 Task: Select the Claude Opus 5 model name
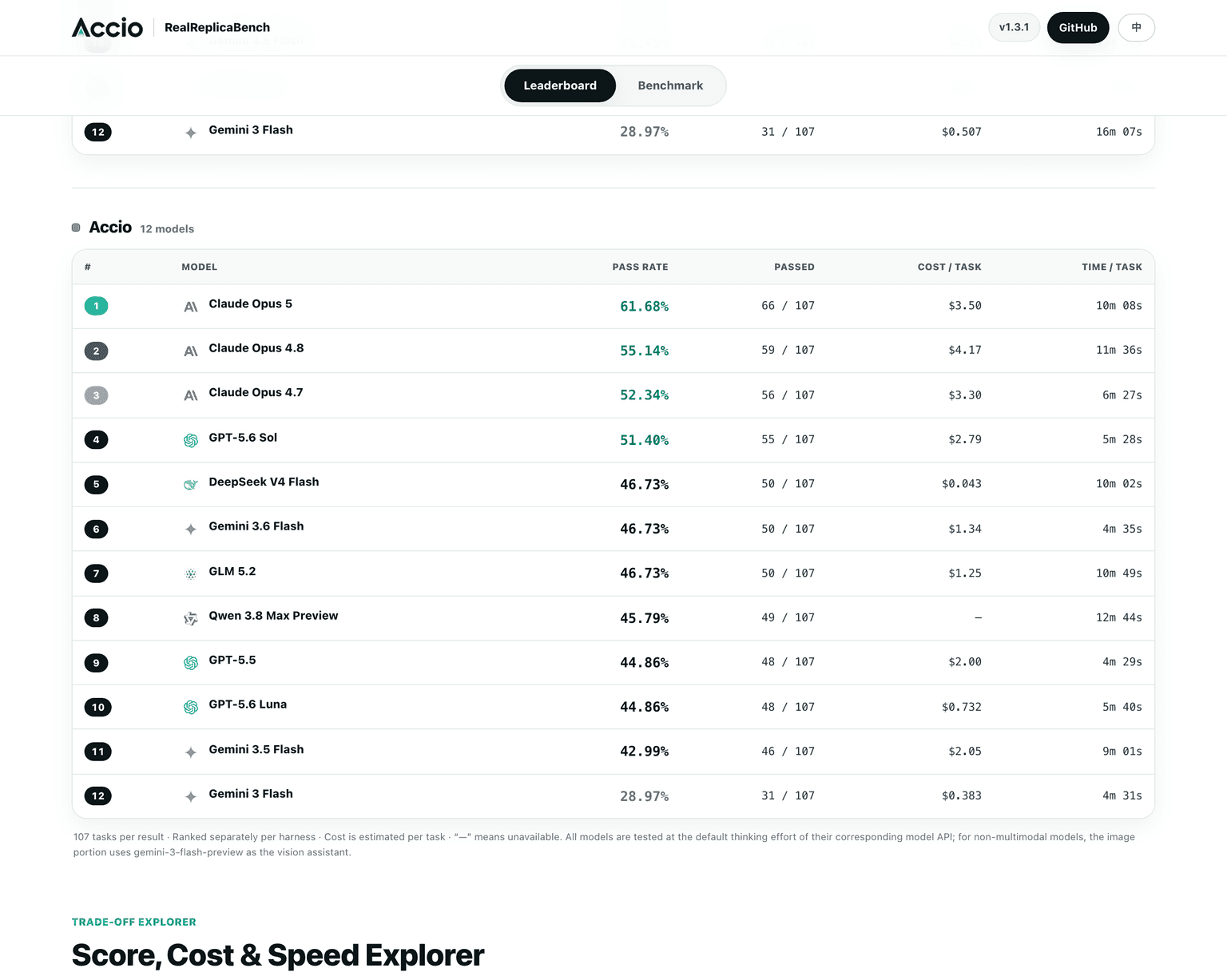click(x=250, y=304)
